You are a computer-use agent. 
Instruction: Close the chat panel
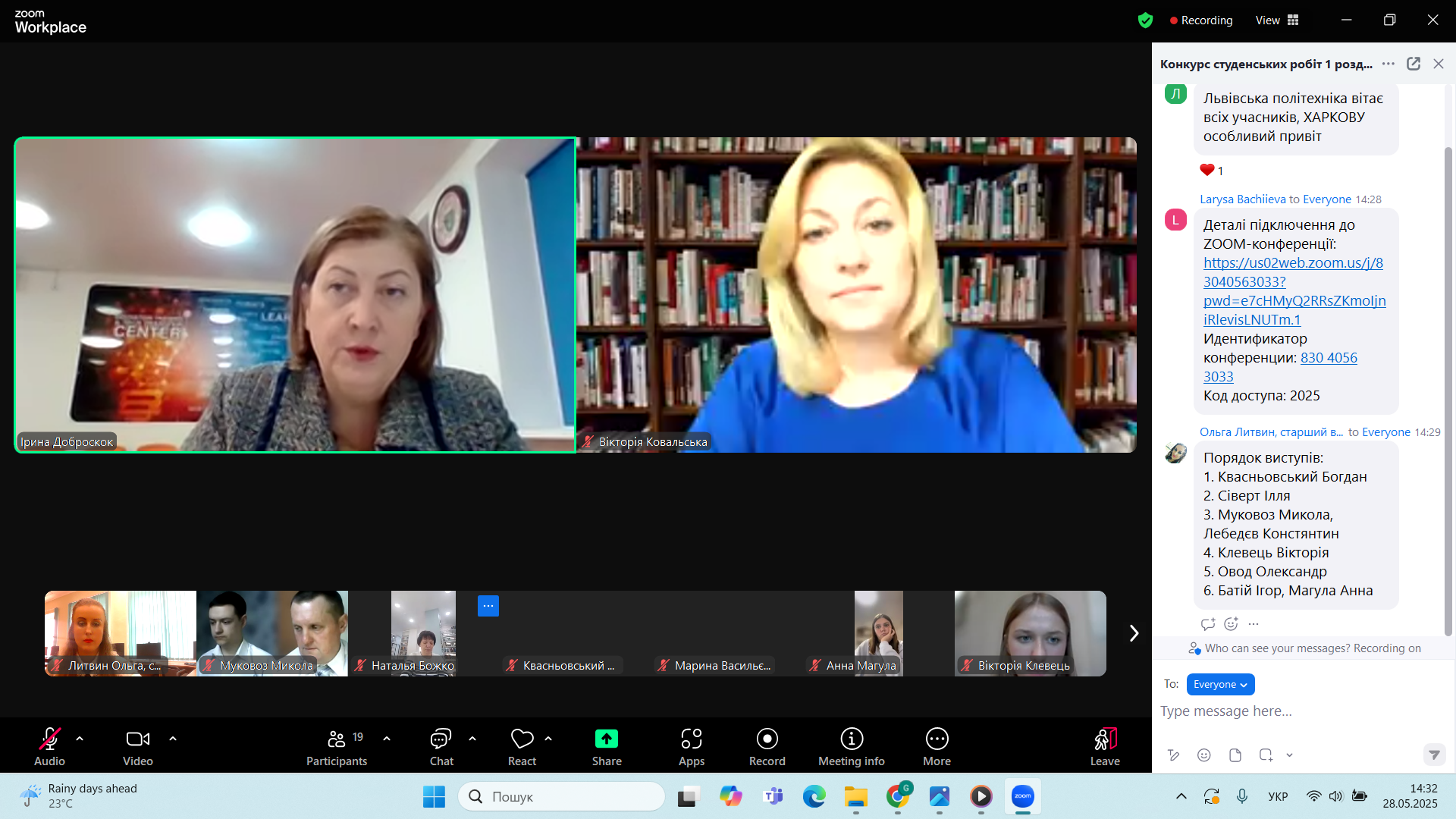pos(1439,64)
